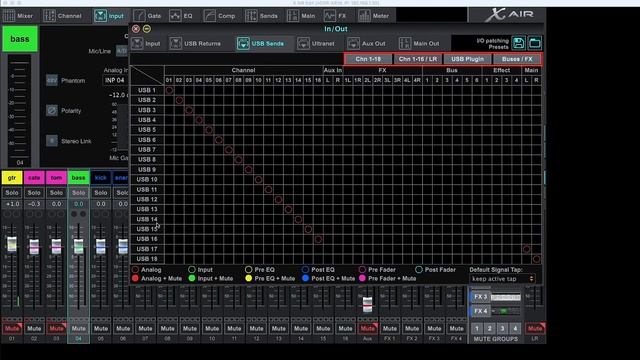Switch to Ultranet tab
Image resolution: width=640 pixels, height=360 pixels.
(317, 43)
